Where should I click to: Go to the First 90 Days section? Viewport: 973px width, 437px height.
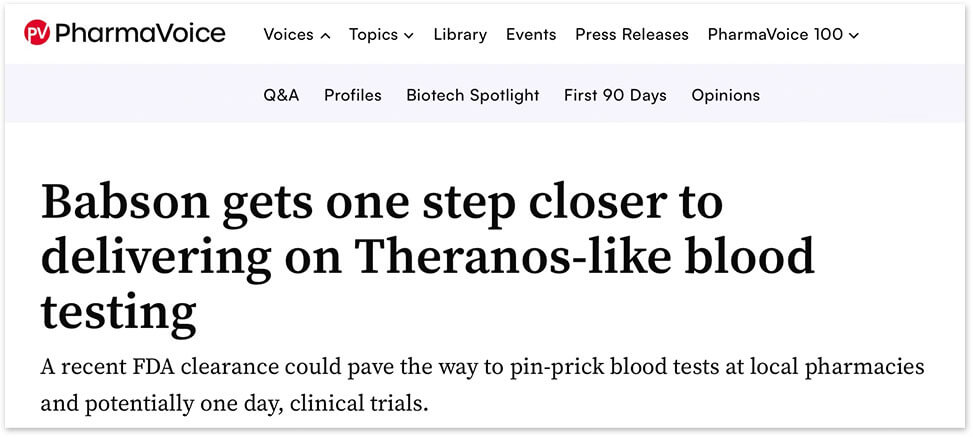click(x=615, y=95)
